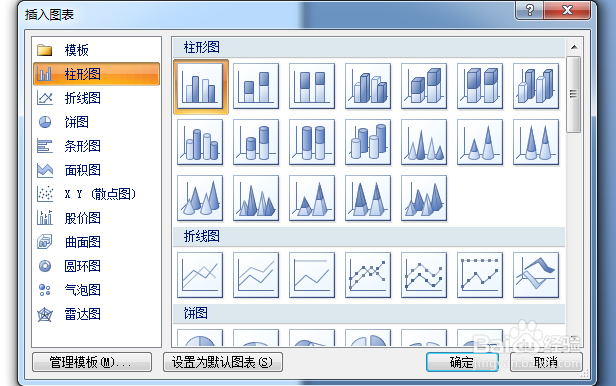
Task: Select the X Y (散点图) category
Action: (97, 194)
